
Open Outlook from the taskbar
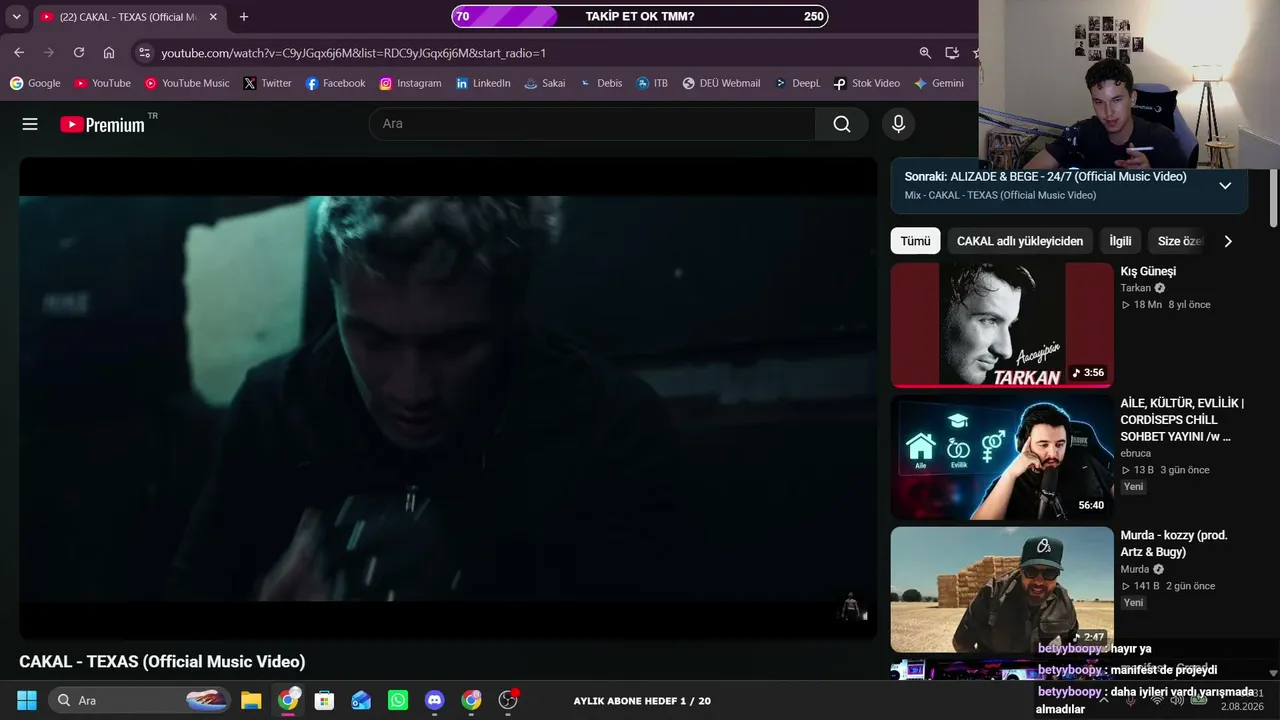[361, 700]
